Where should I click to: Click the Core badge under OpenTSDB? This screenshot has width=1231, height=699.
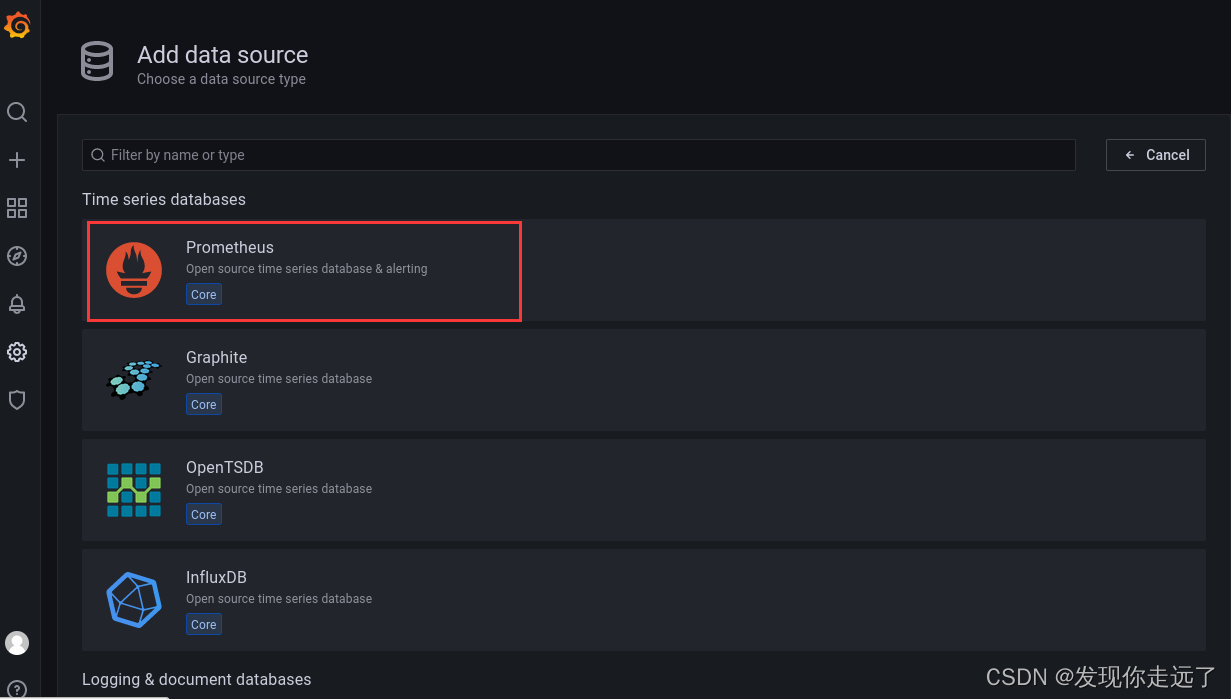click(204, 515)
